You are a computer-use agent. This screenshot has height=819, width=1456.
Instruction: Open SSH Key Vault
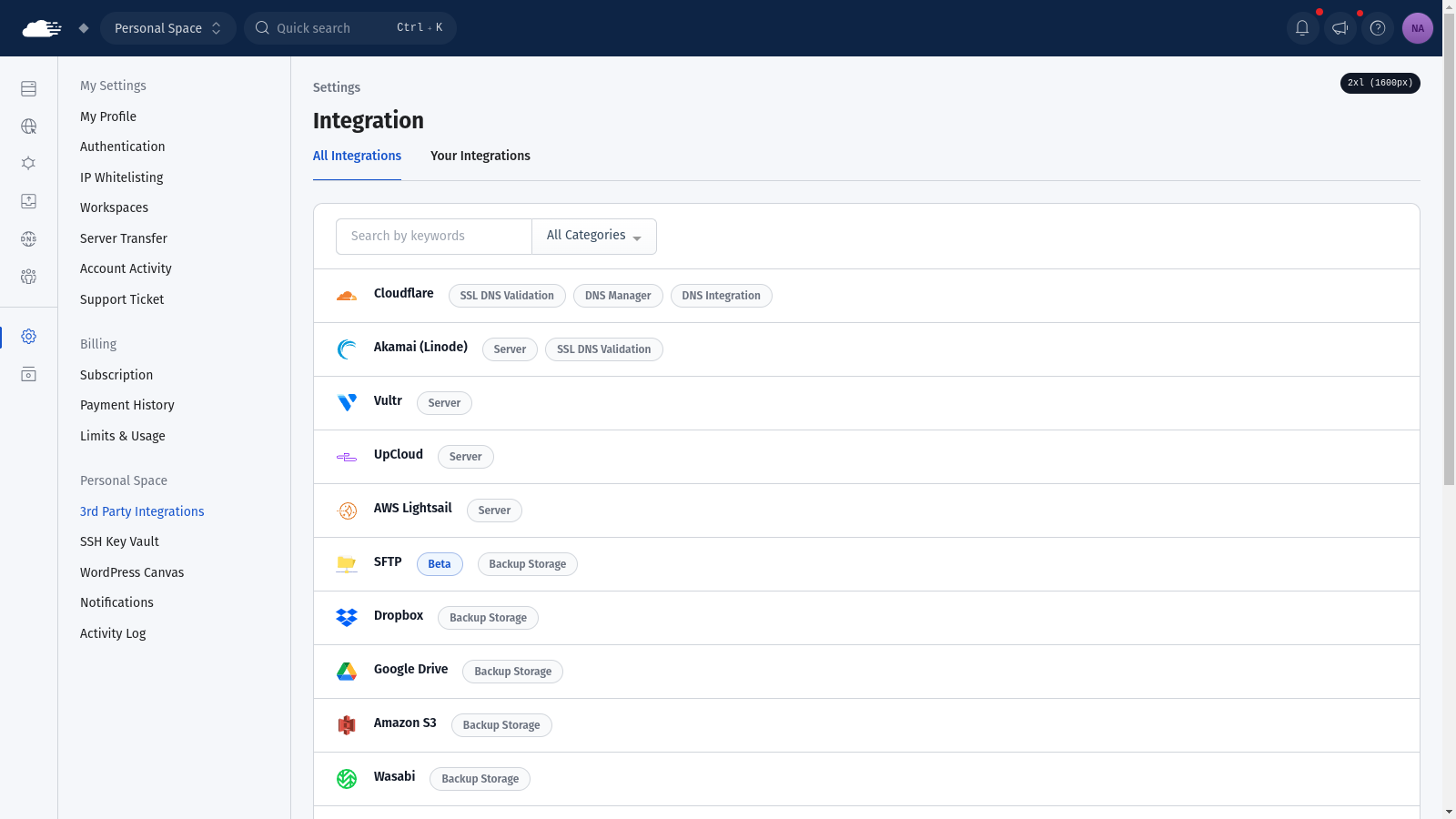point(119,541)
